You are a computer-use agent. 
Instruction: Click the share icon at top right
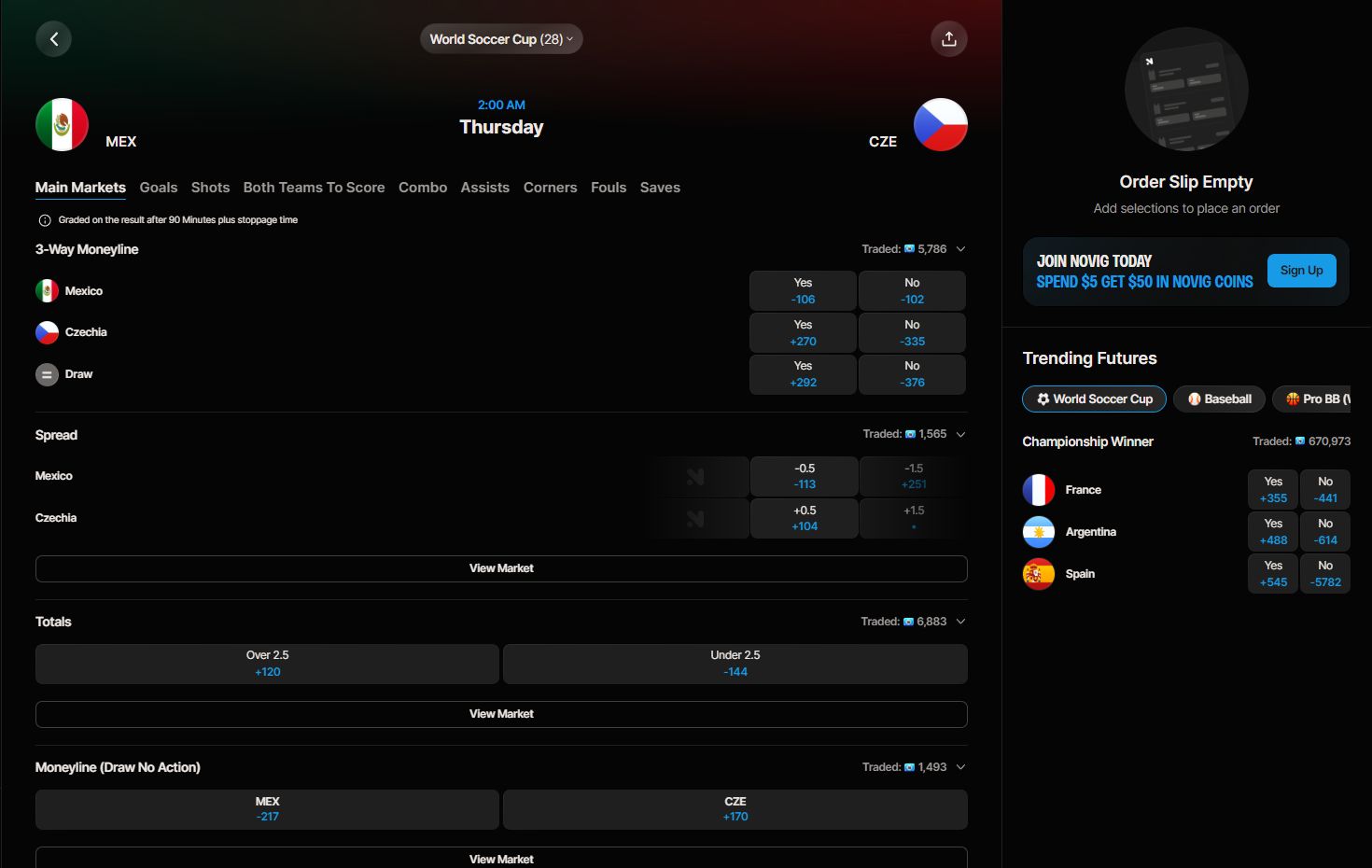click(x=948, y=38)
